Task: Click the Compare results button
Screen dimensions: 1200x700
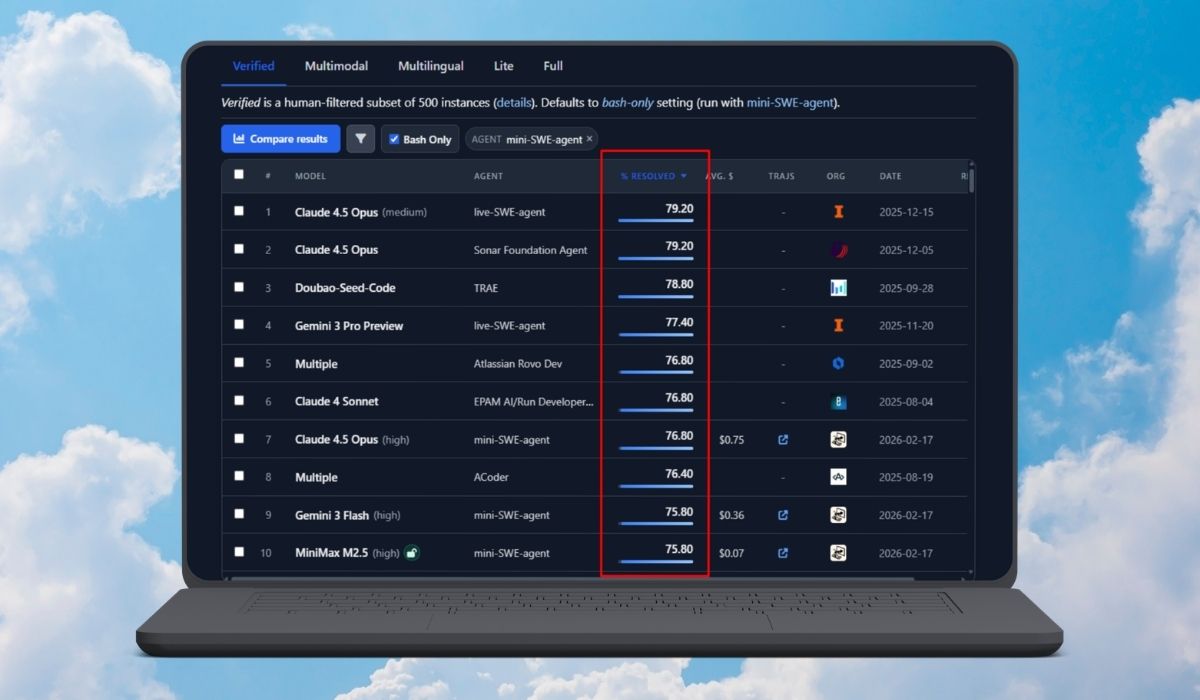Action: [281, 139]
